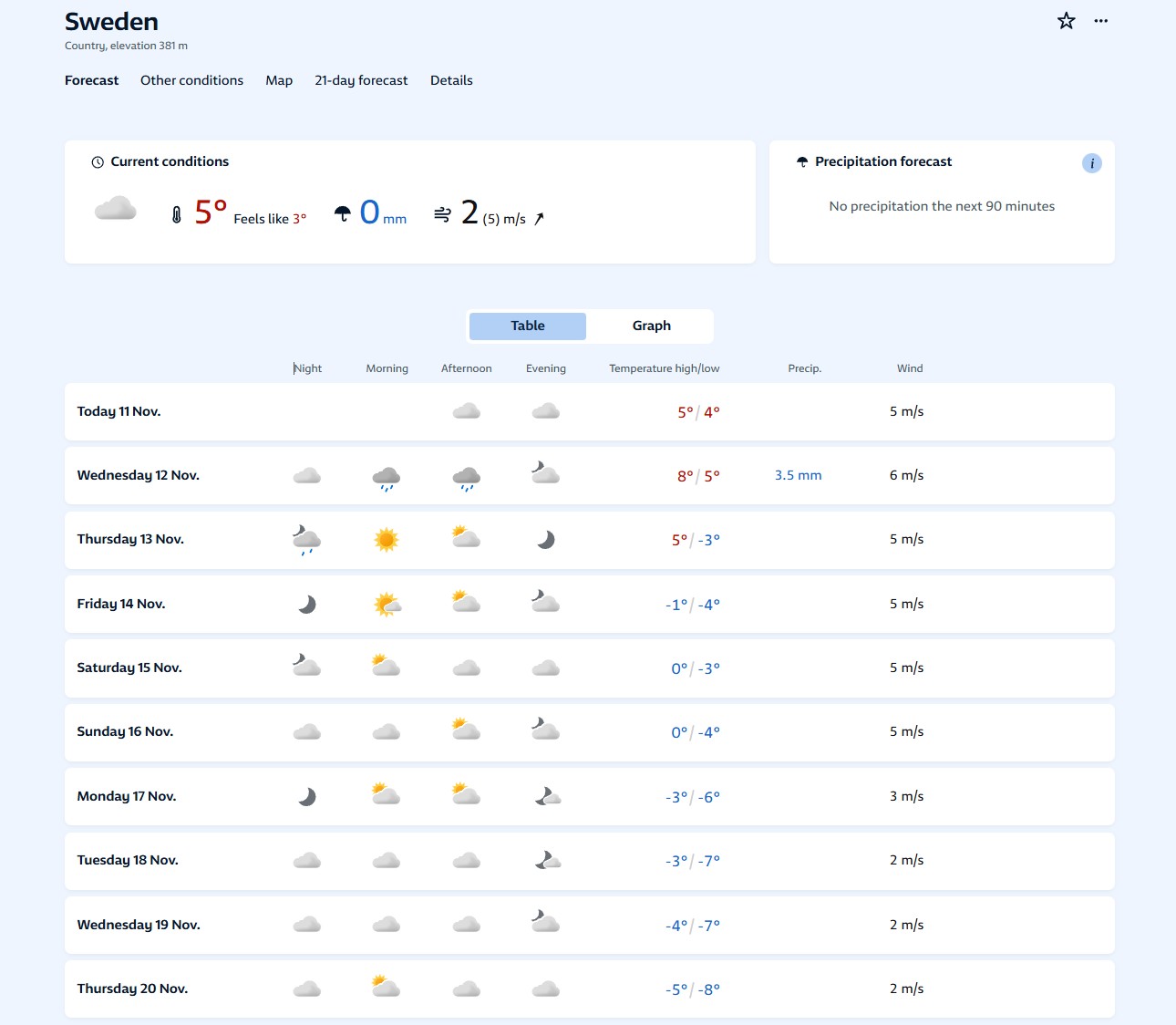Image resolution: width=1176 pixels, height=1025 pixels.
Task: Click the wind icon in current conditions
Action: [442, 214]
